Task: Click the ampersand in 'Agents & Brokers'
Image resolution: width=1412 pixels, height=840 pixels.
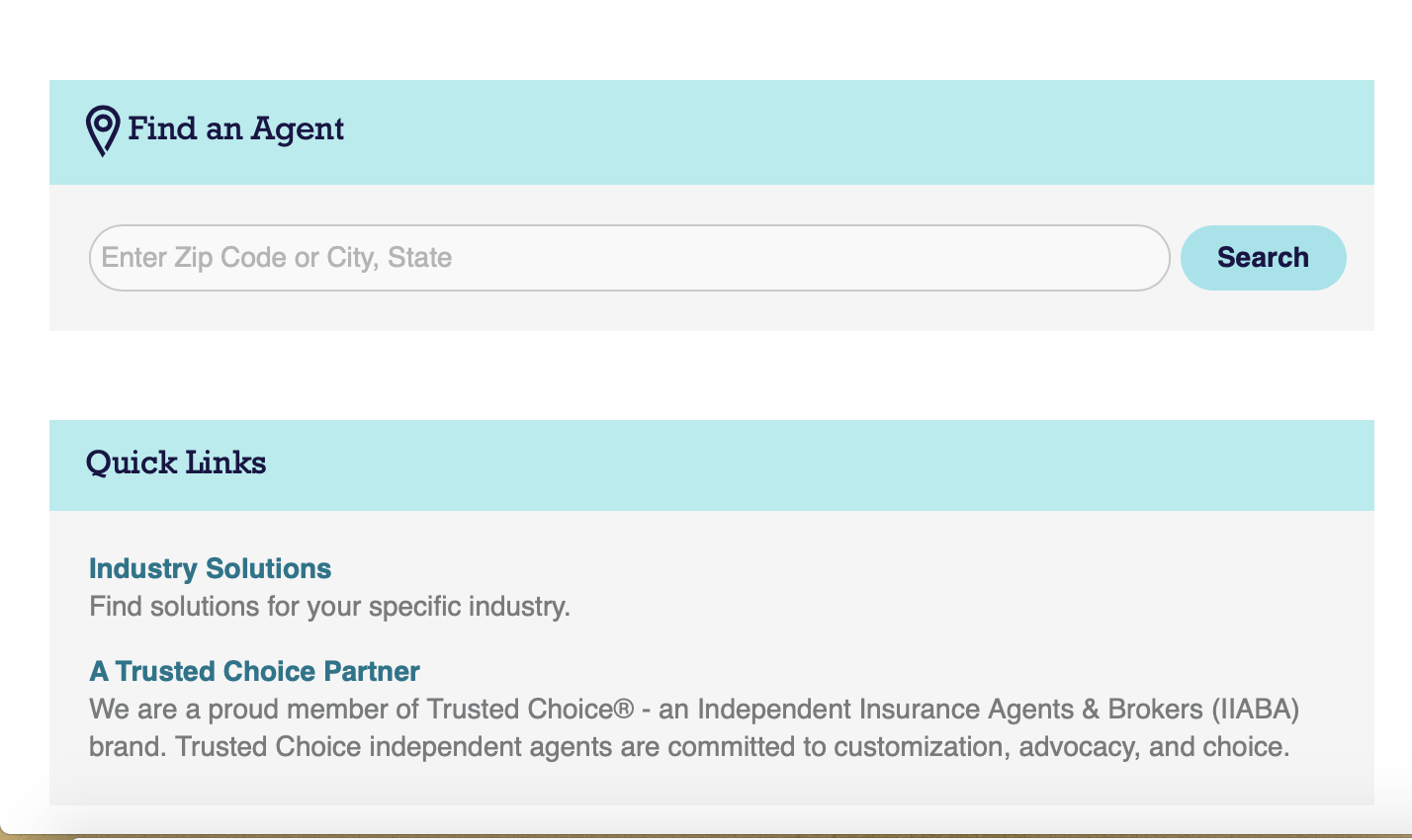Action: pyautogui.click(x=1091, y=710)
